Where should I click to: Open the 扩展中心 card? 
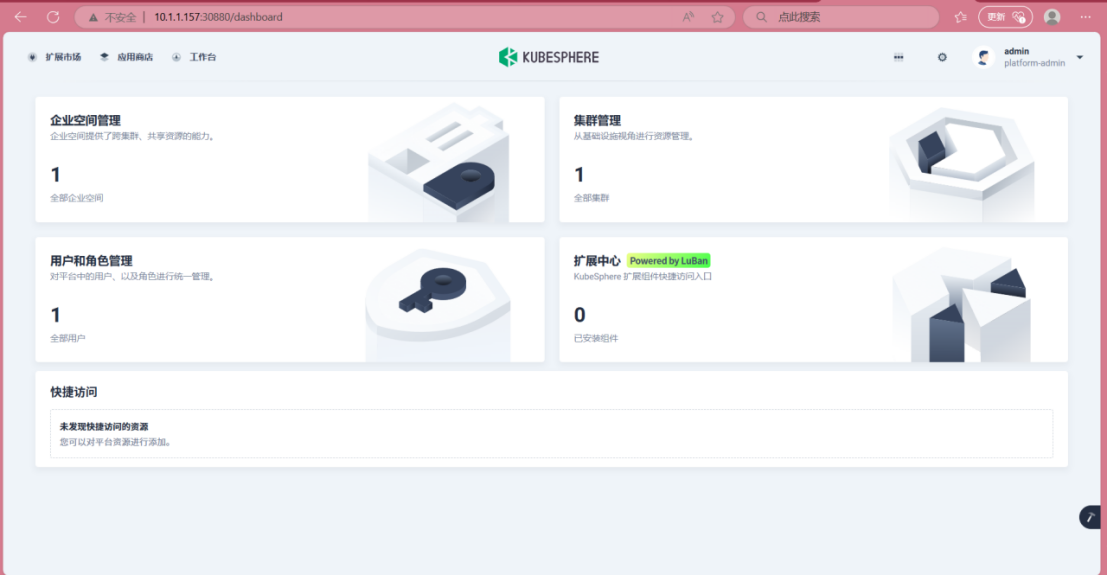[x=813, y=300]
